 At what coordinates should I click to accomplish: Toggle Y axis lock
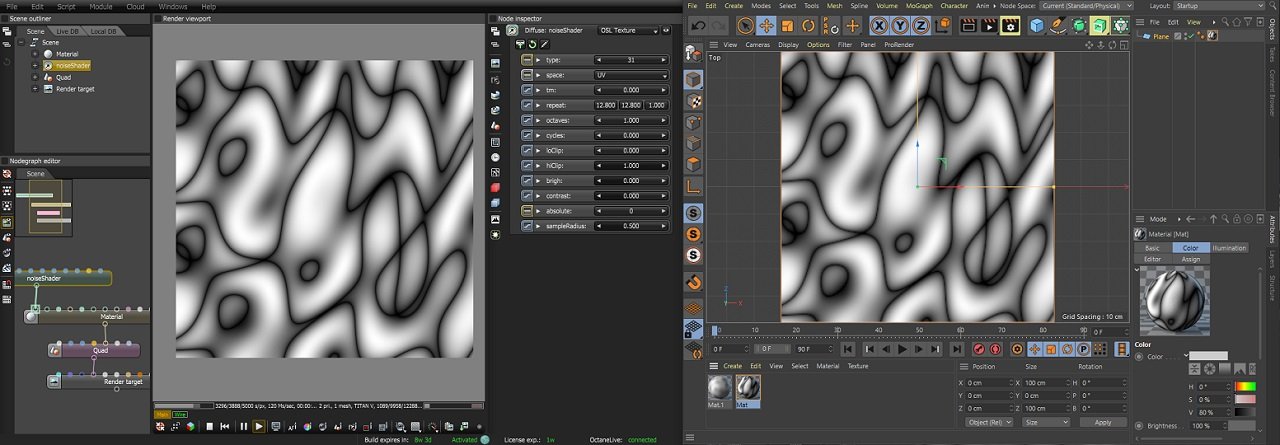[901, 26]
